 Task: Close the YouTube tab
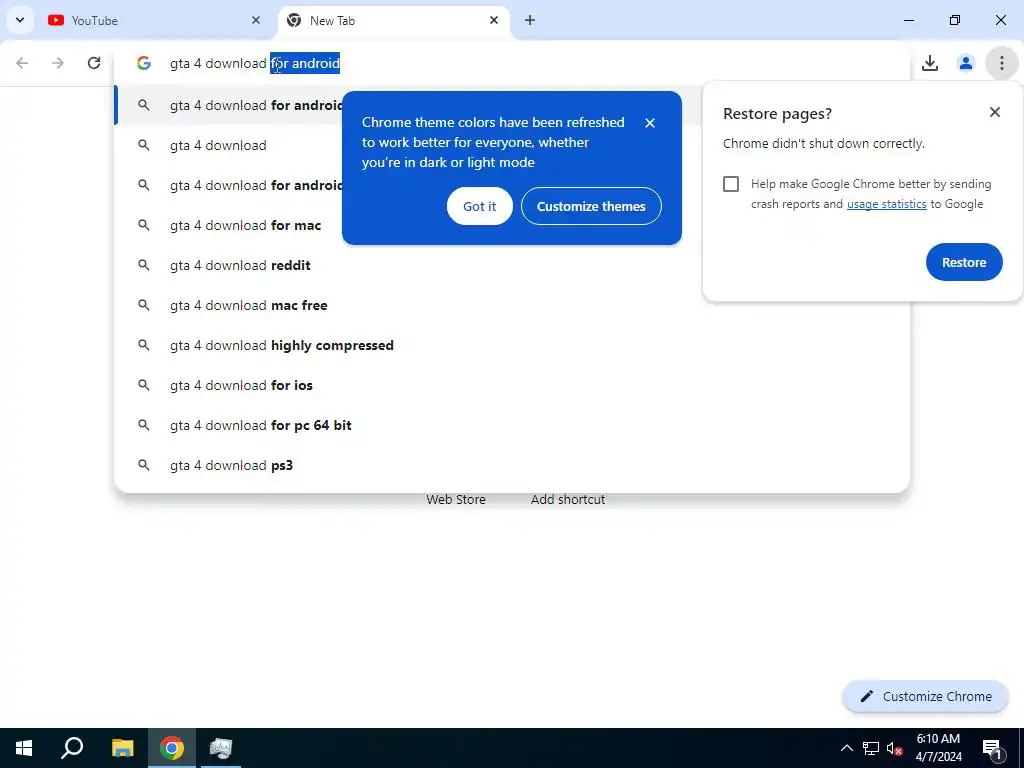256,20
